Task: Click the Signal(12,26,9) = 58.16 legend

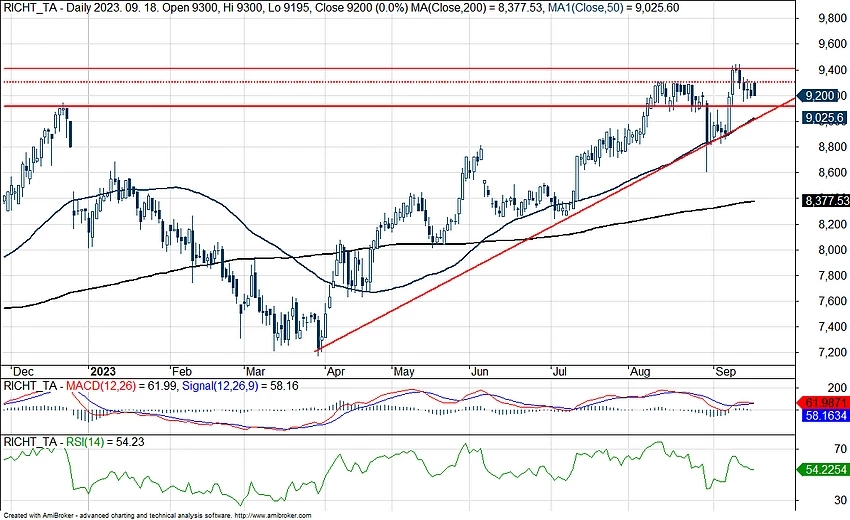Action: point(241,386)
